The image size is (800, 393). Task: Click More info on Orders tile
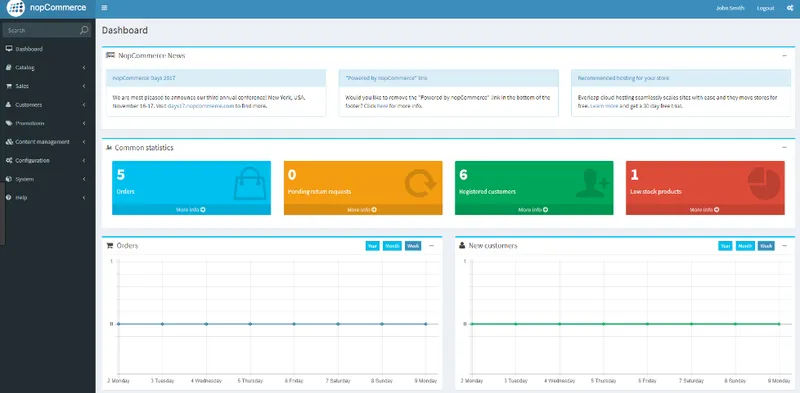click(191, 210)
